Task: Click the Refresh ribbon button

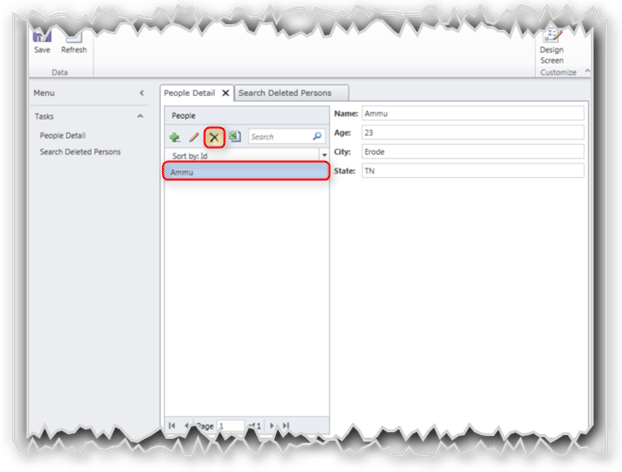Action: click(x=74, y=44)
